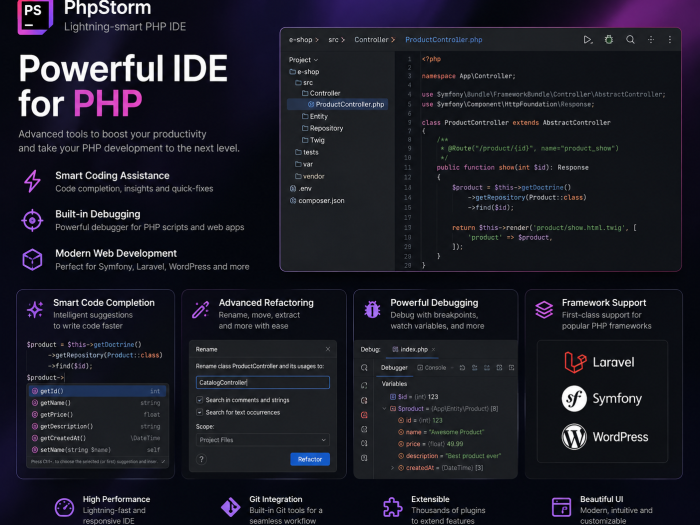Image resolution: width=700 pixels, height=525 pixels.
Task: Close the Rename dialog with X
Action: (x=328, y=349)
